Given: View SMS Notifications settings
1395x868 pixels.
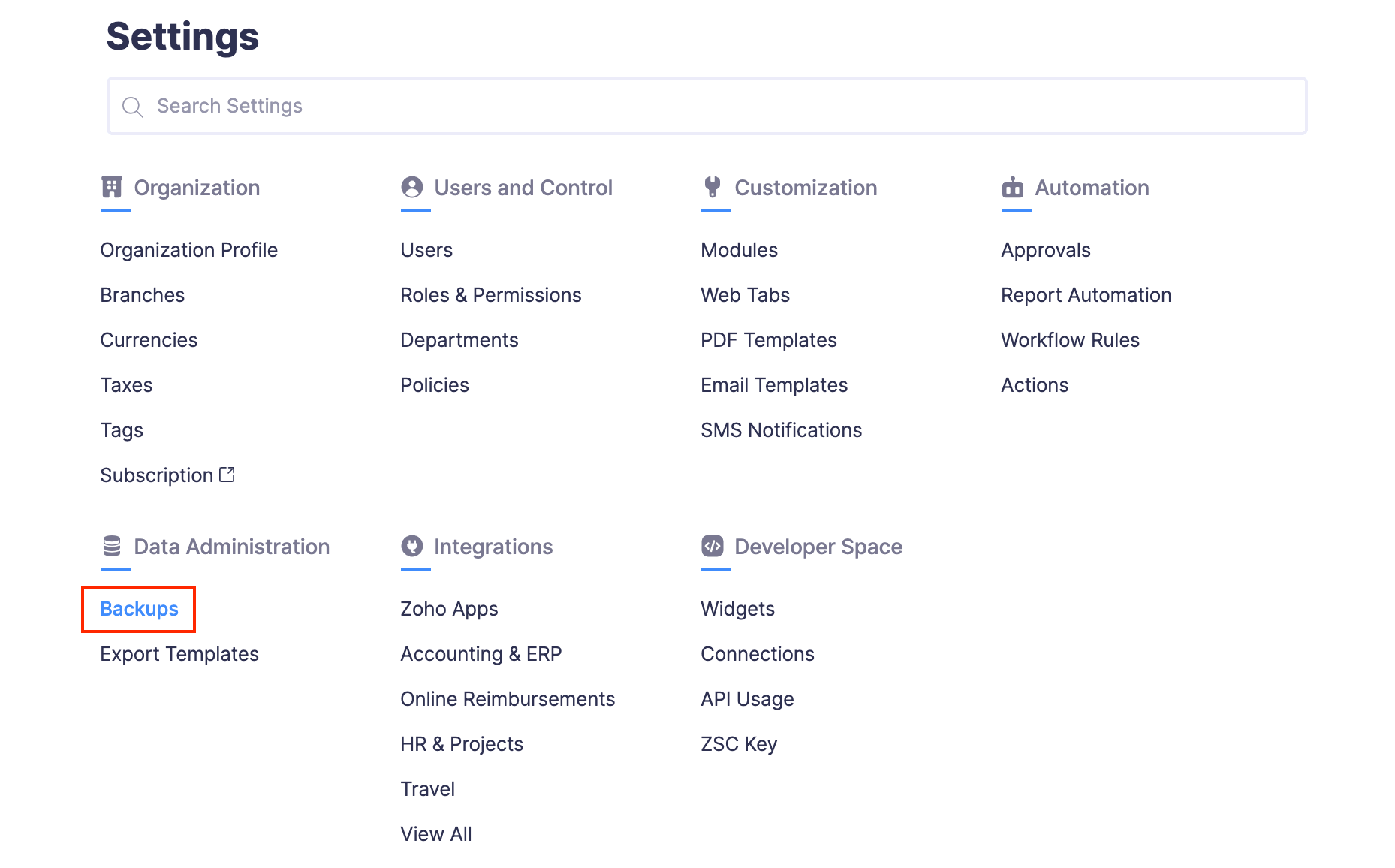Looking at the screenshot, I should (x=781, y=429).
